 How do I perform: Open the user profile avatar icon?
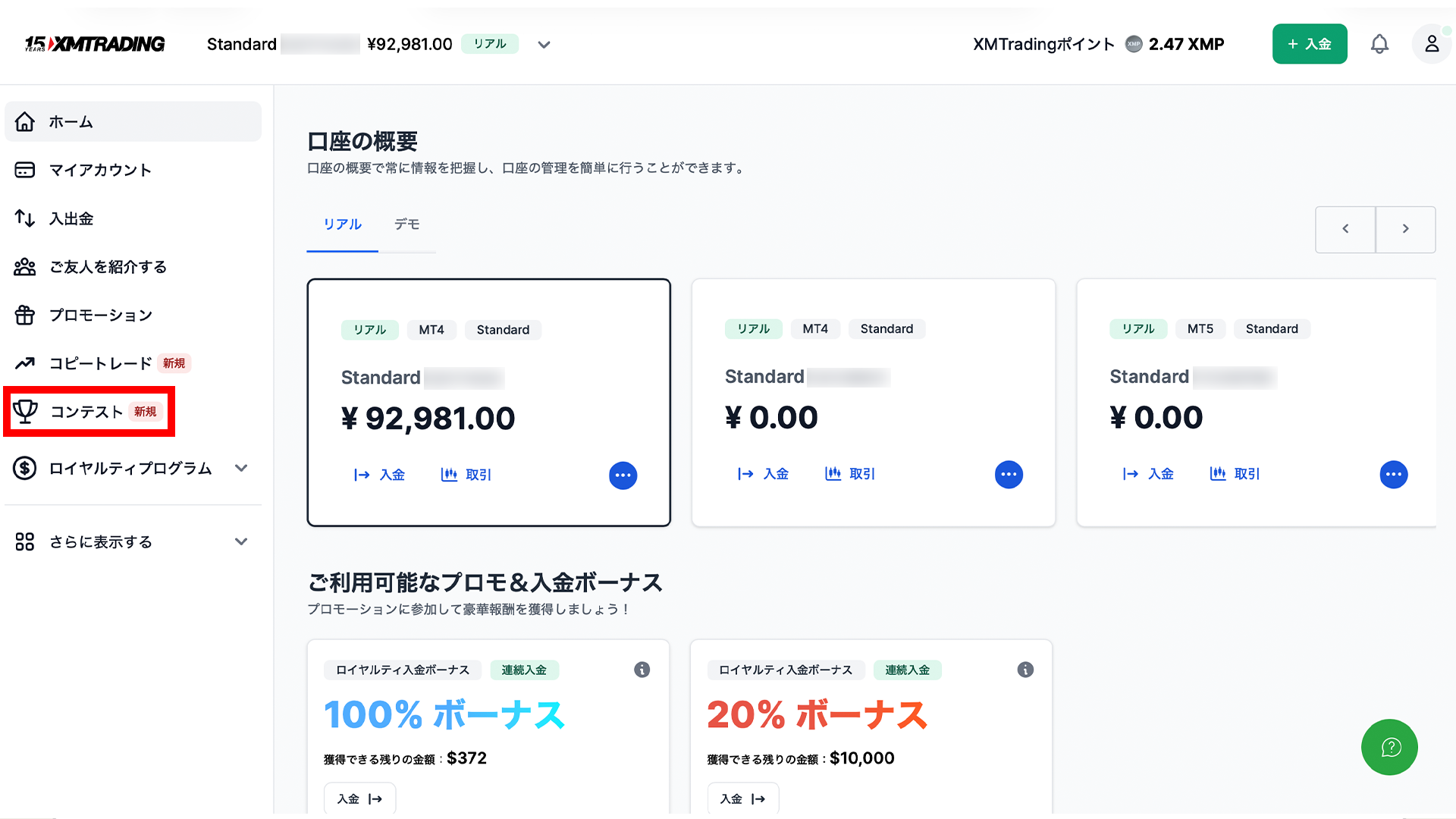[1431, 44]
